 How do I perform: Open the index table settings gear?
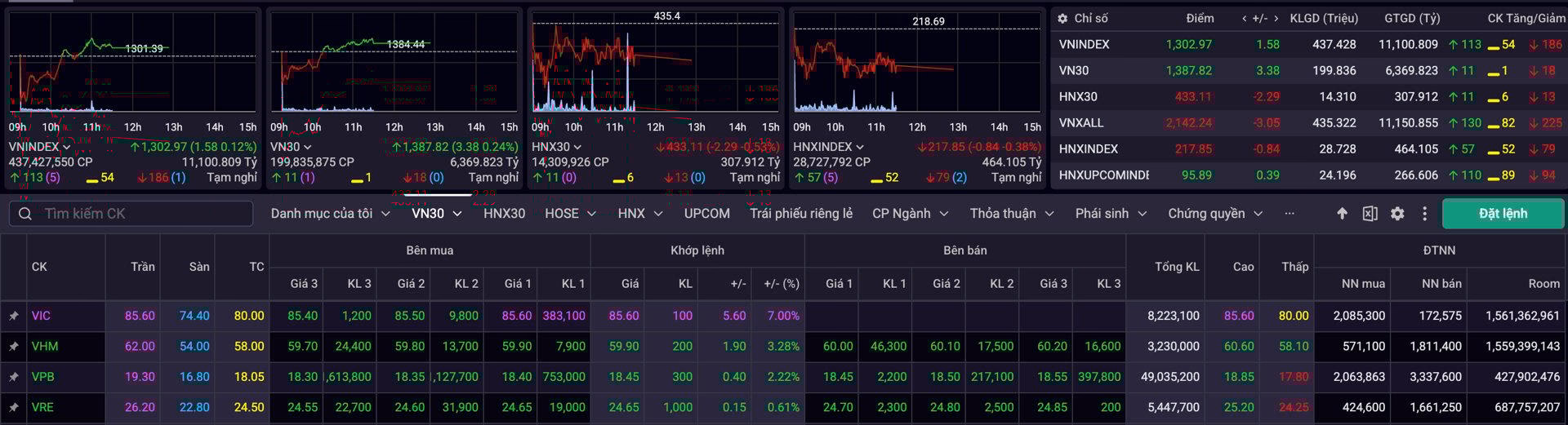pyautogui.click(x=1062, y=18)
